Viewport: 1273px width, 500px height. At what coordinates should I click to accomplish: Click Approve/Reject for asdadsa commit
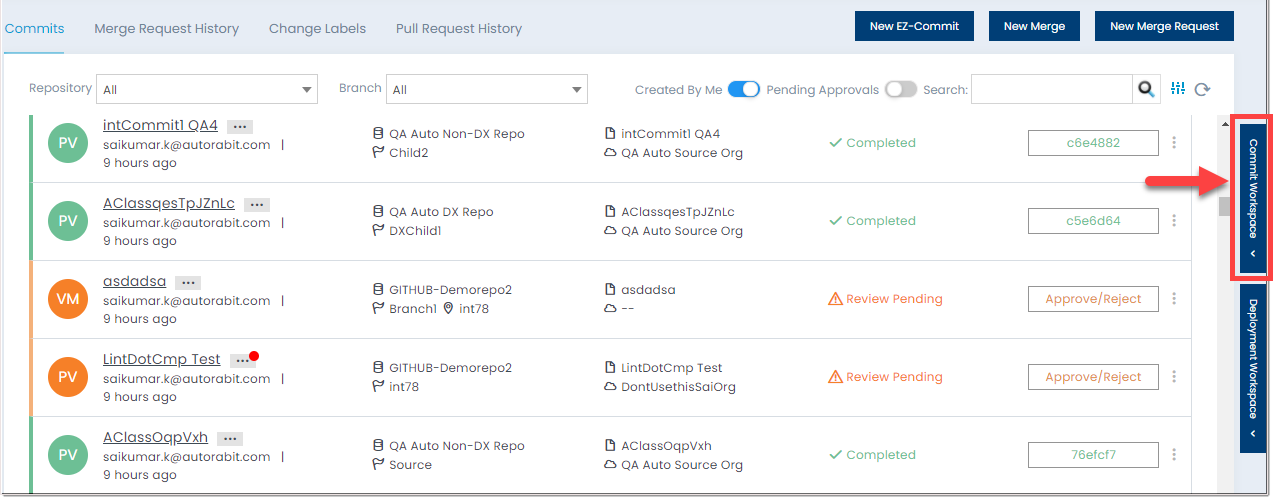click(x=1093, y=299)
